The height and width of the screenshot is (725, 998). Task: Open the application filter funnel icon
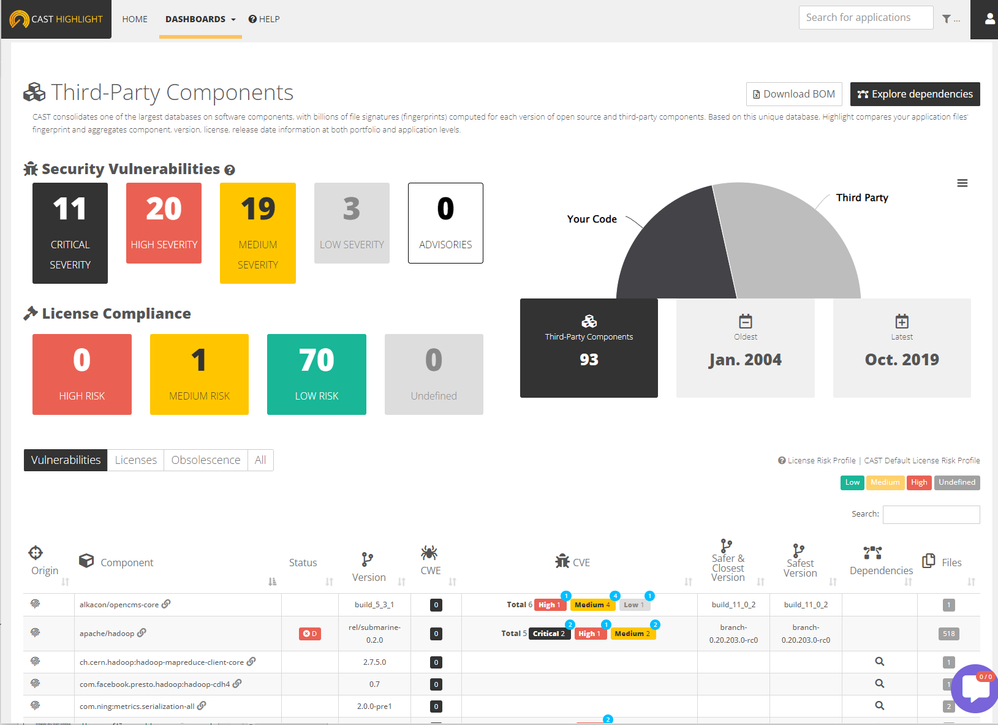click(x=946, y=19)
